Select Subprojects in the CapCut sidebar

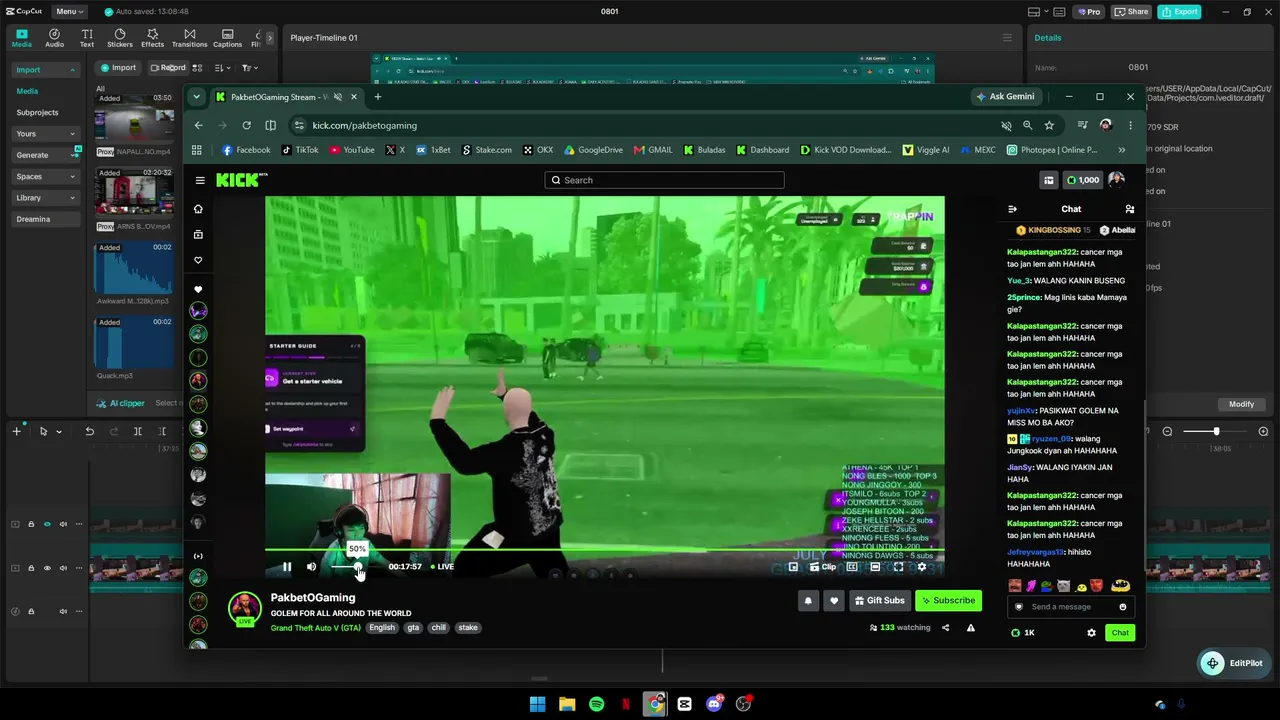tap(37, 113)
